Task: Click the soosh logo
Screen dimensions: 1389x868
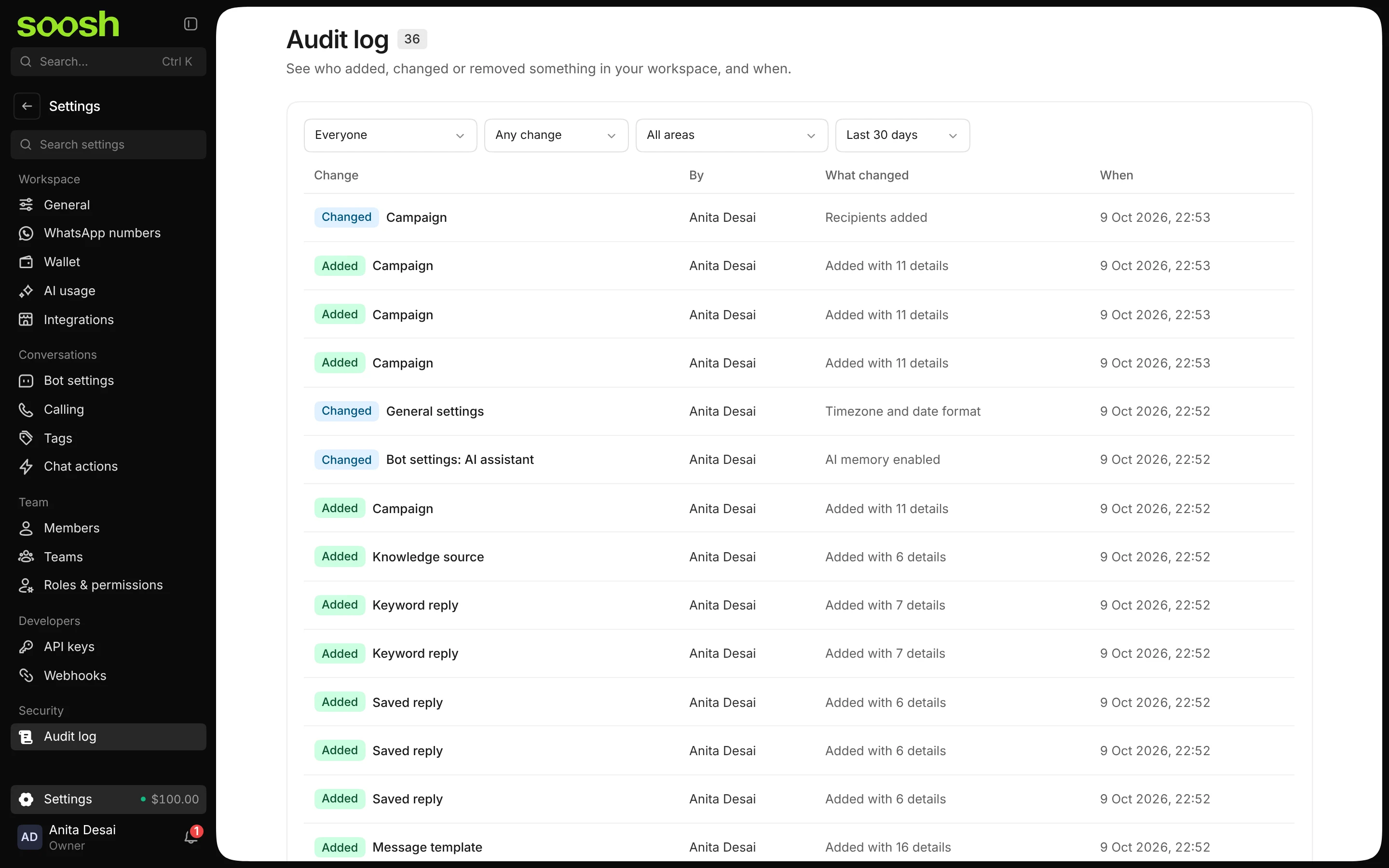Action: pos(68,25)
